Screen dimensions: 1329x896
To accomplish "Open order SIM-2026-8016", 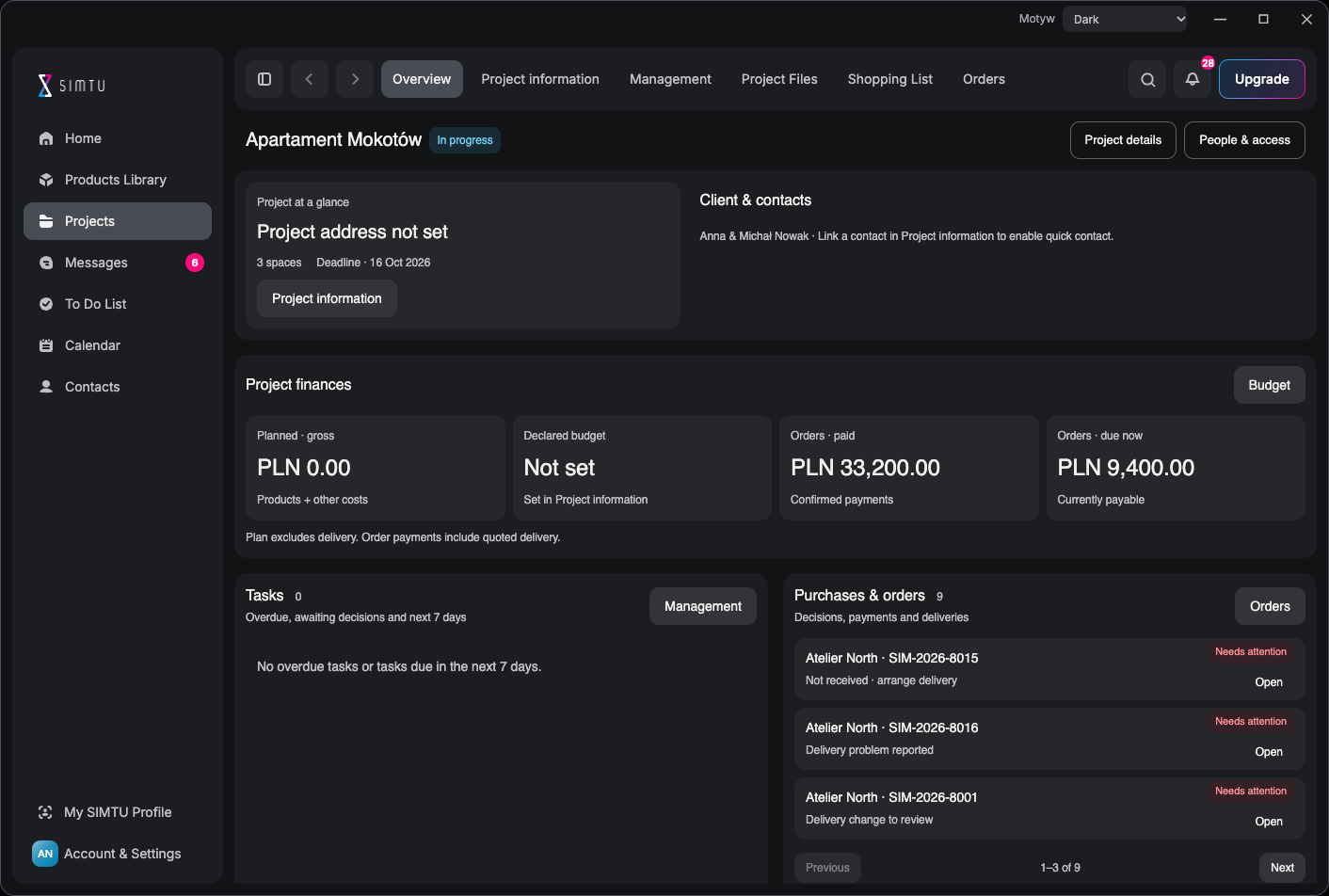I will 1269,752.
